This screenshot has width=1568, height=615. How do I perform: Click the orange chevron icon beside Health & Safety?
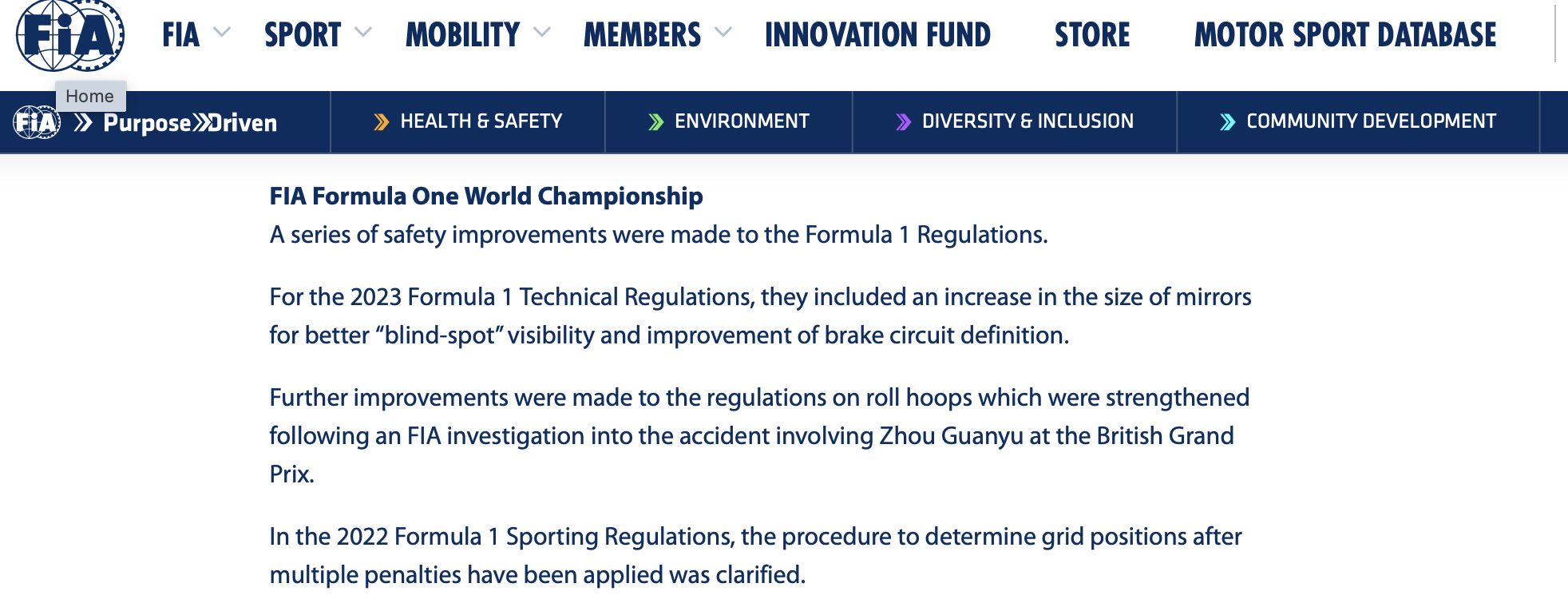(x=382, y=121)
